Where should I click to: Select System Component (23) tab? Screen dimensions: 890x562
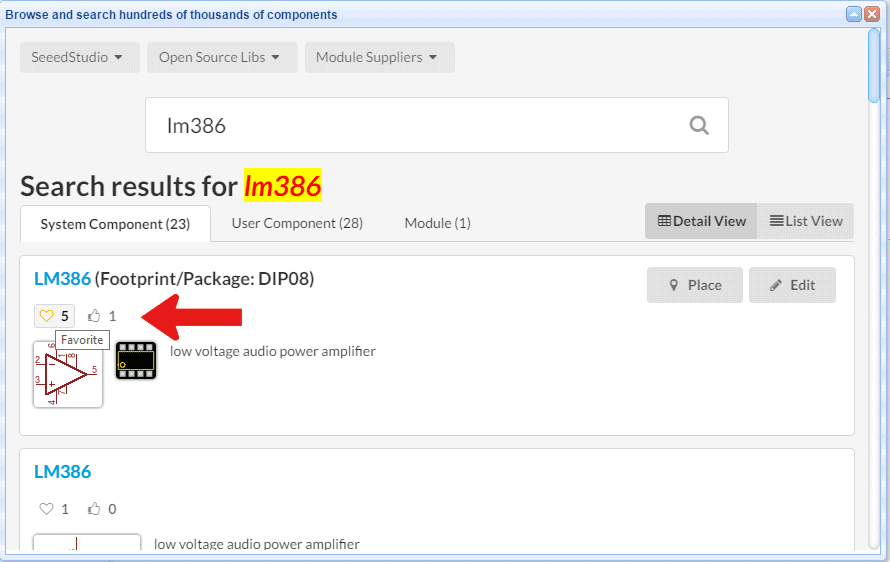pos(115,224)
